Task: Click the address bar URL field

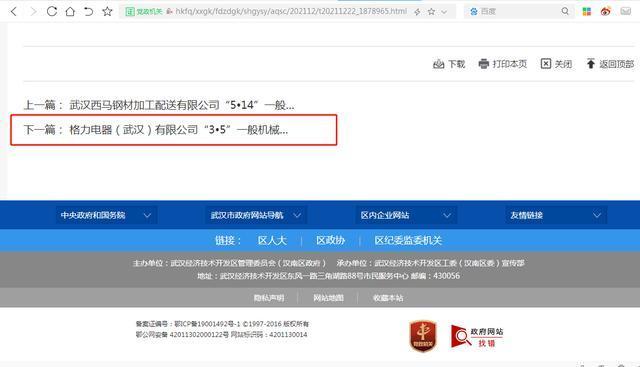Action: pos(291,11)
